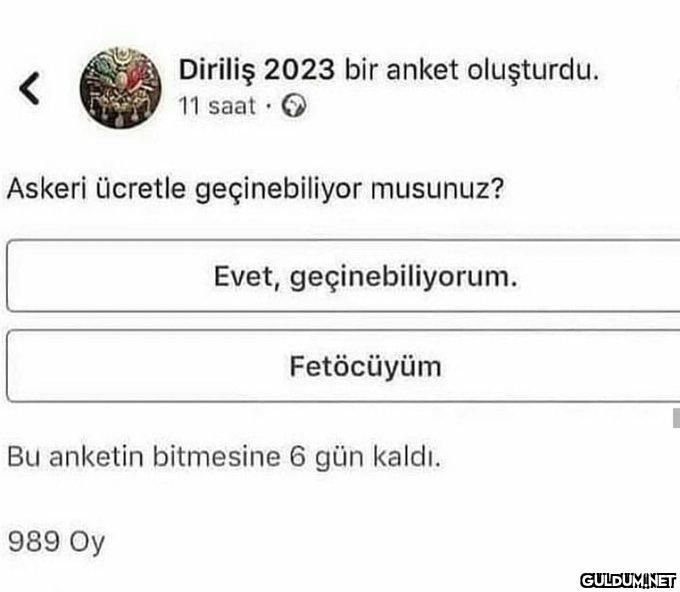Screen dimensions: 680x592
Task: Check post audience via globe icon
Action: coord(294,106)
